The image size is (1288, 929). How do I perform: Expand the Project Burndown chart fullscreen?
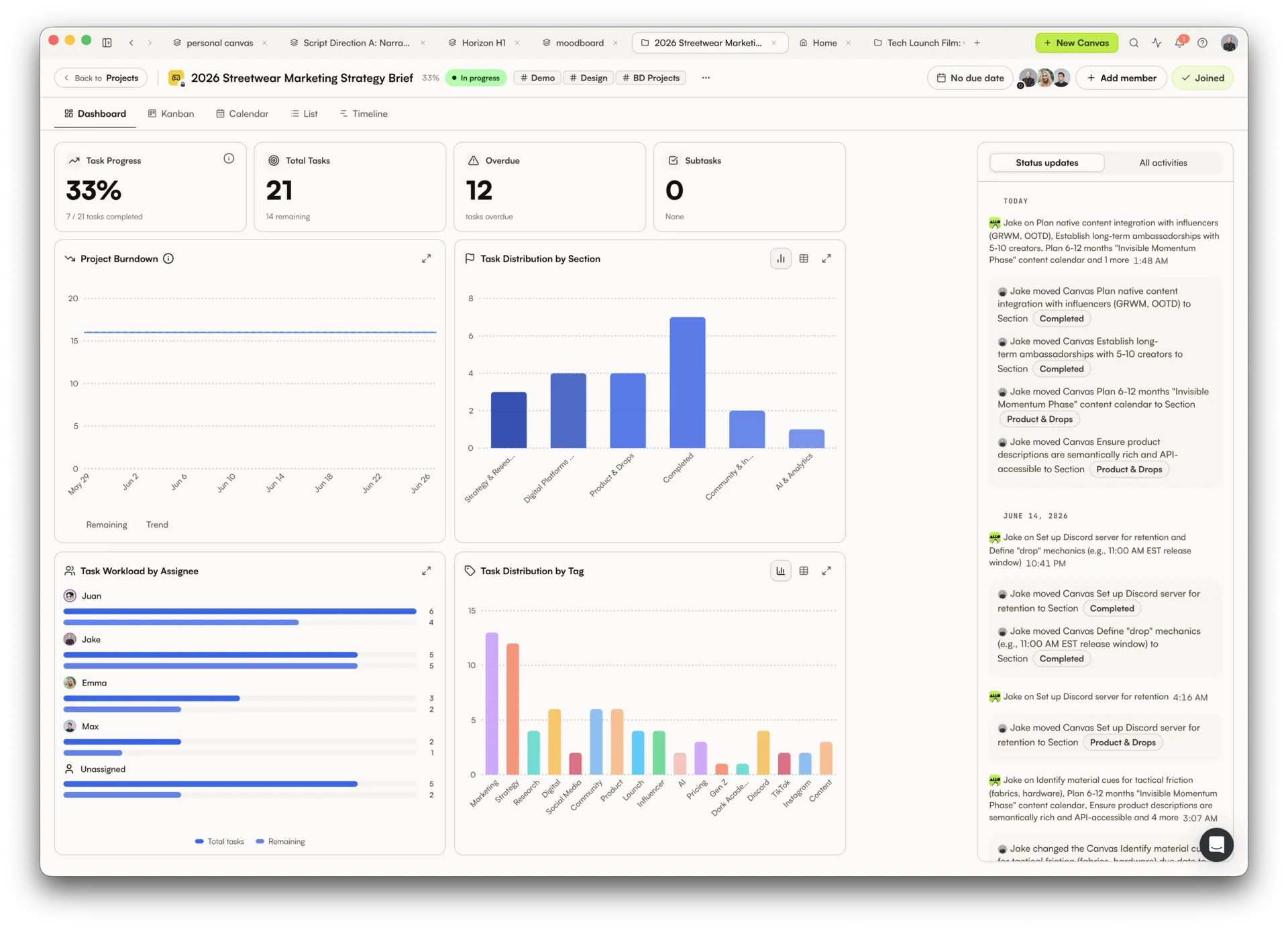(426, 259)
